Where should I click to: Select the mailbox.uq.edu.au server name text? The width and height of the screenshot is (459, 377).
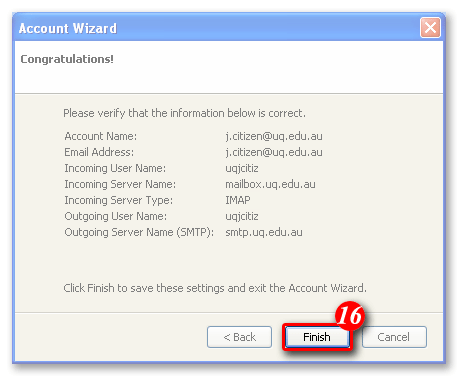click(x=270, y=184)
